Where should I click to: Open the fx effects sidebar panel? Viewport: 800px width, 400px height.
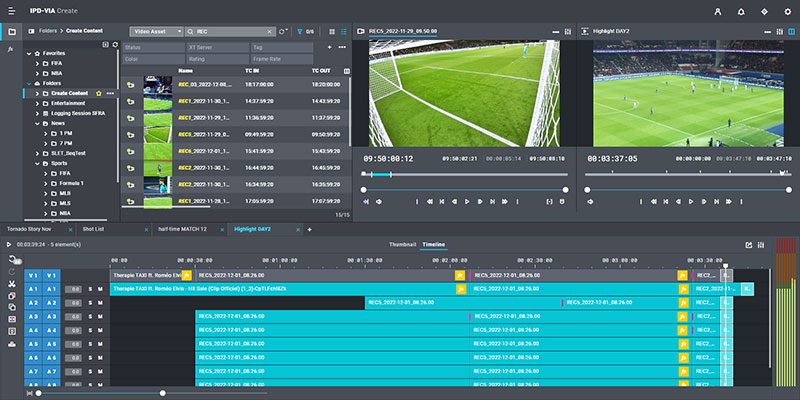coord(11,49)
